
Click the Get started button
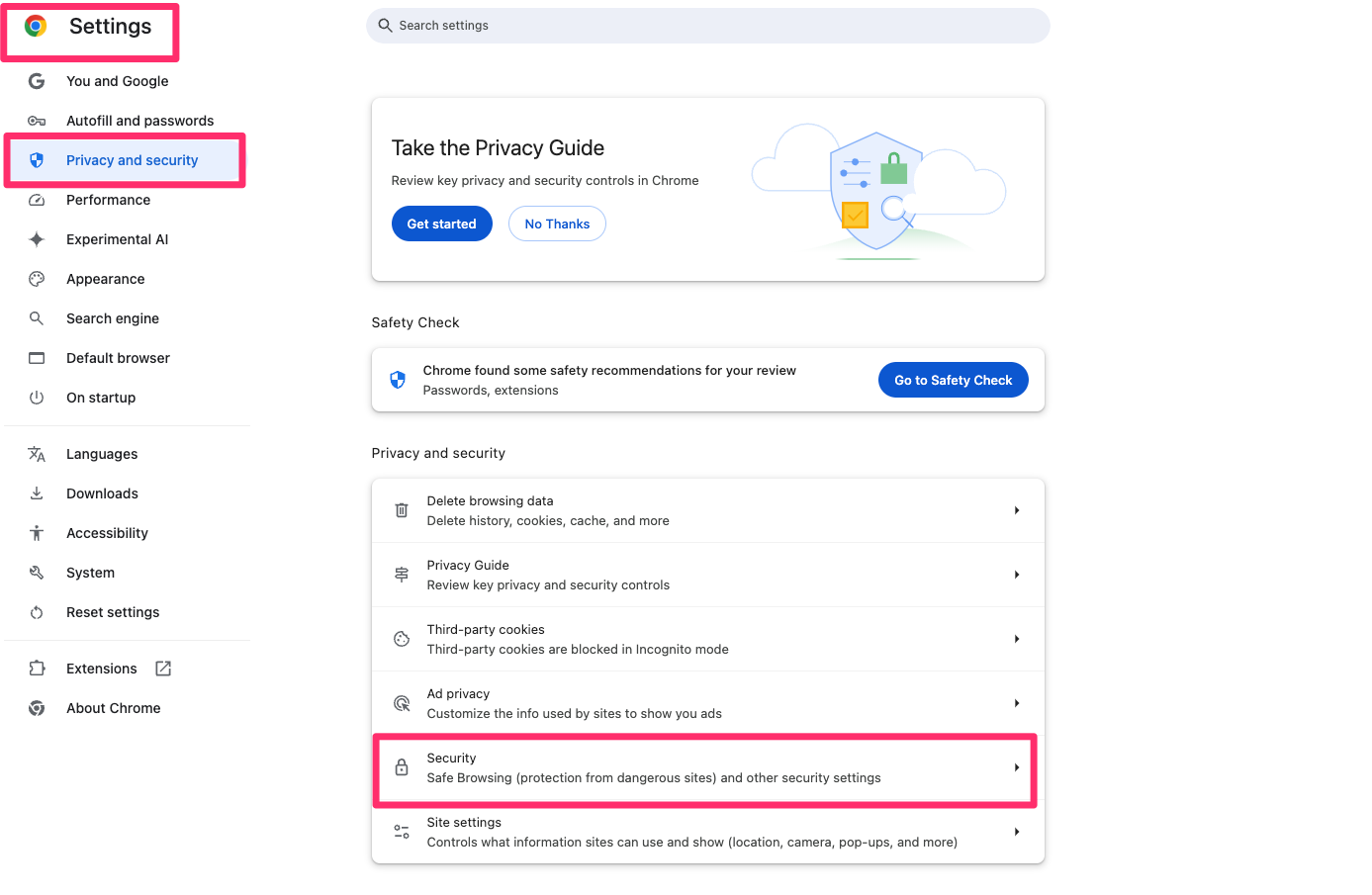[442, 224]
